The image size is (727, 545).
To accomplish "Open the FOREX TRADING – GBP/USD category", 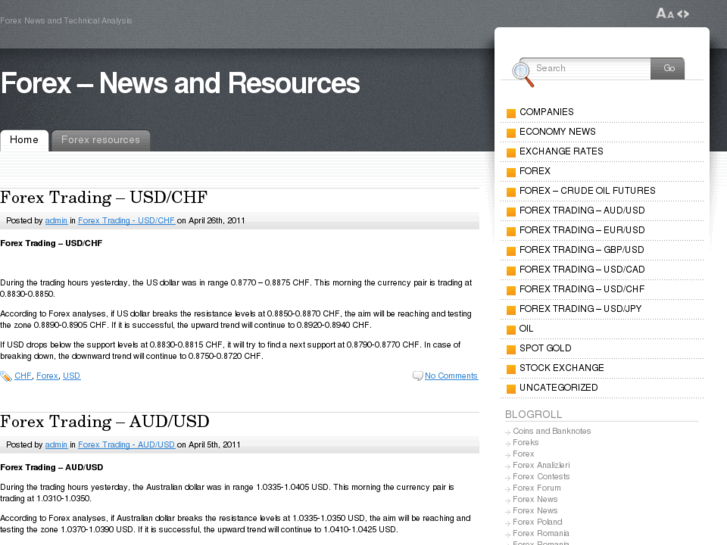I will (x=581, y=250).
